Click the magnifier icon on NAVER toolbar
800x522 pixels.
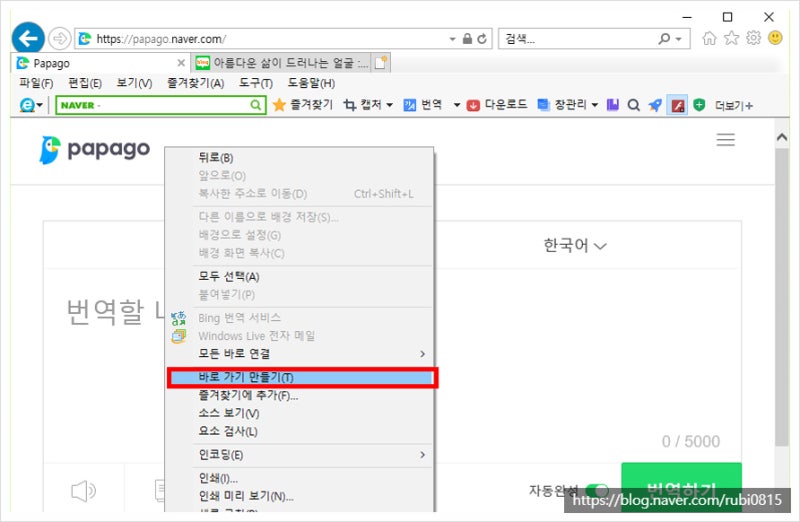634,105
